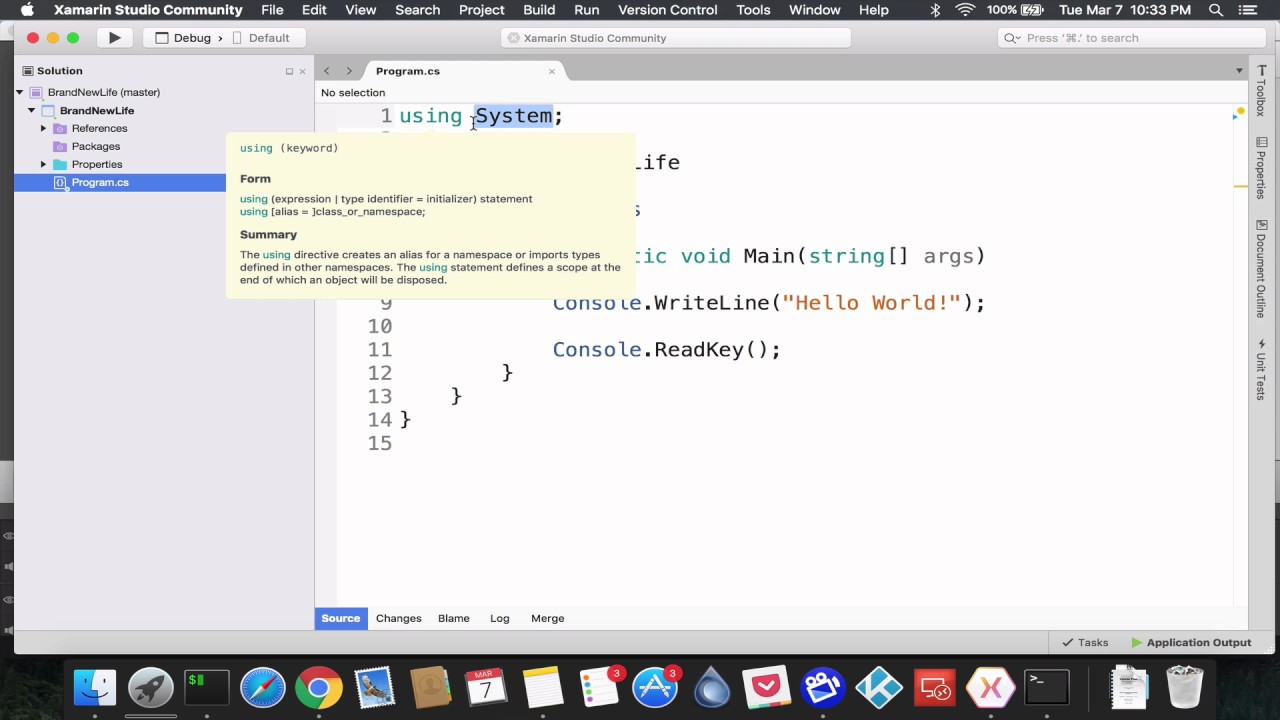Open the Window menu
The width and height of the screenshot is (1280, 720).
[815, 10]
